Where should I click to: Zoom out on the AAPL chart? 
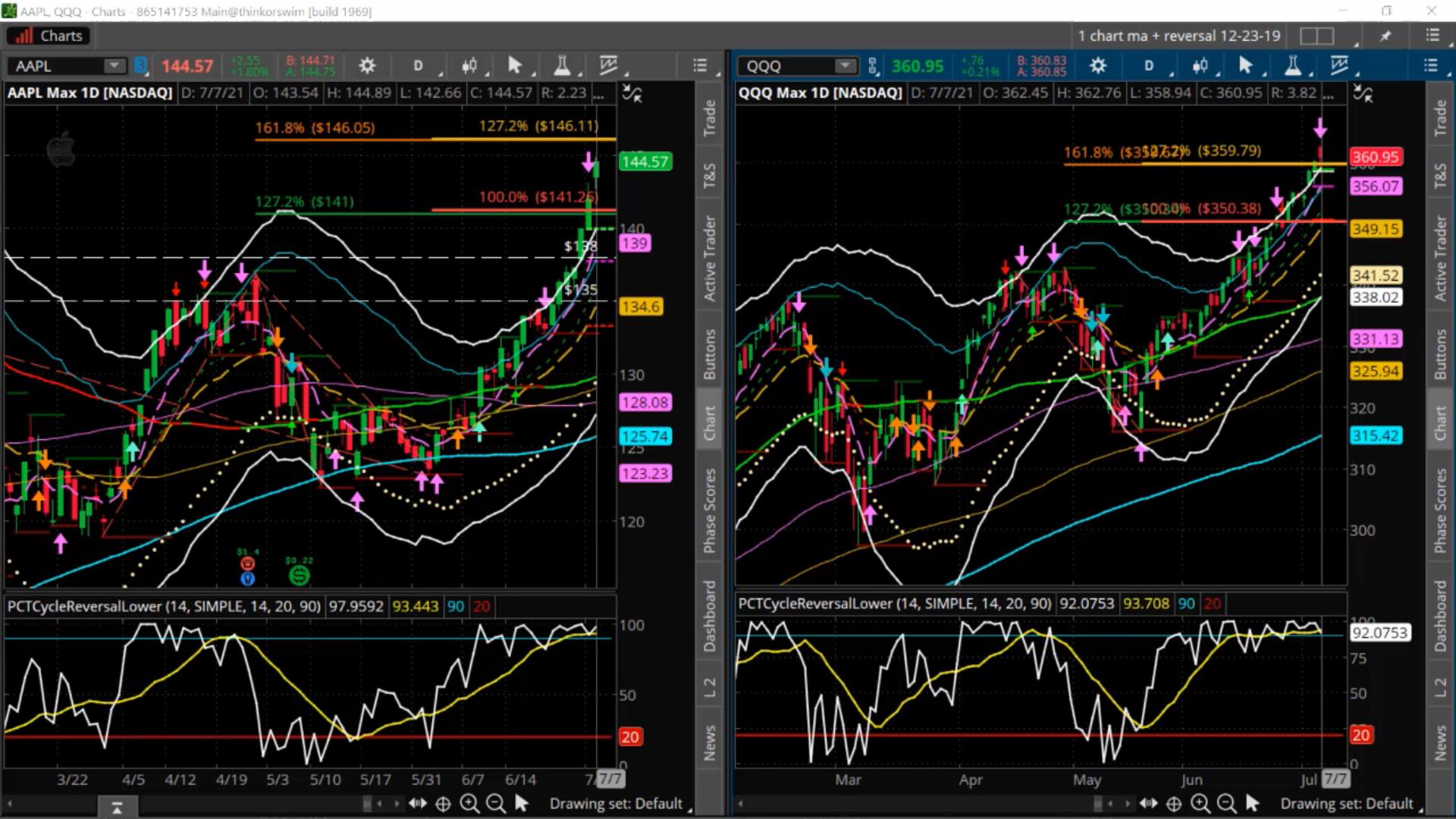coord(495,803)
